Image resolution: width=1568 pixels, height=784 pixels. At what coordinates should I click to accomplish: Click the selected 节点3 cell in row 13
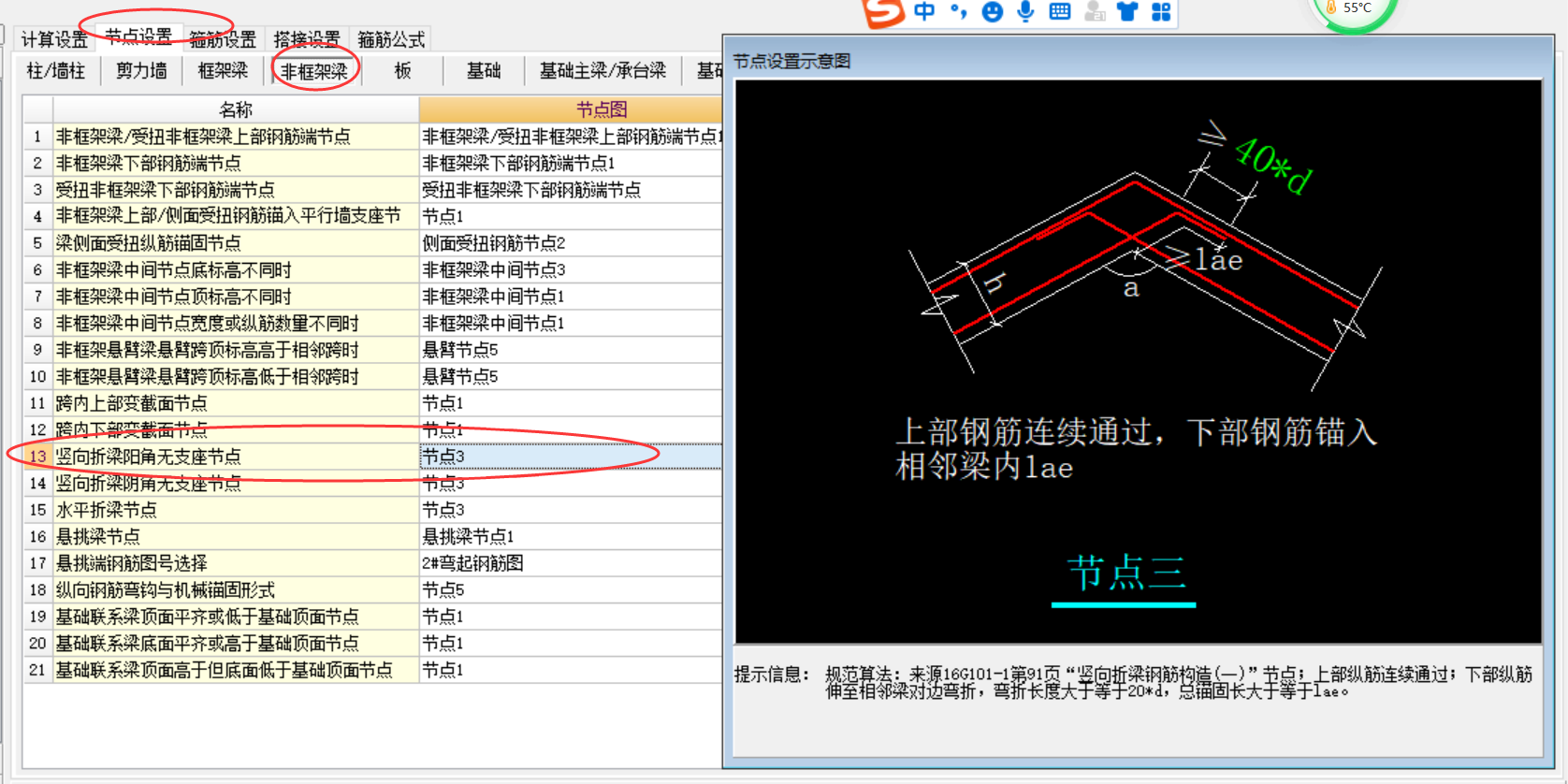[x=572, y=457]
